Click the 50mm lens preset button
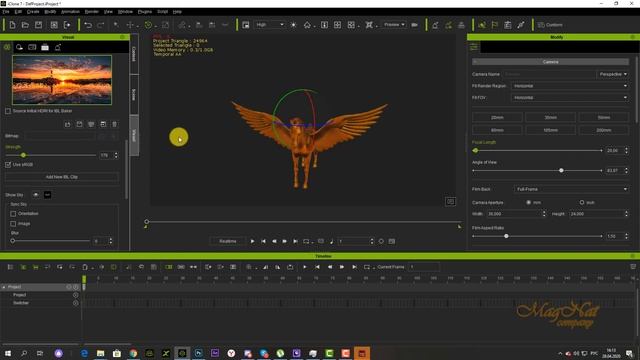Screen dimensions: 640x360 [x=604, y=118]
